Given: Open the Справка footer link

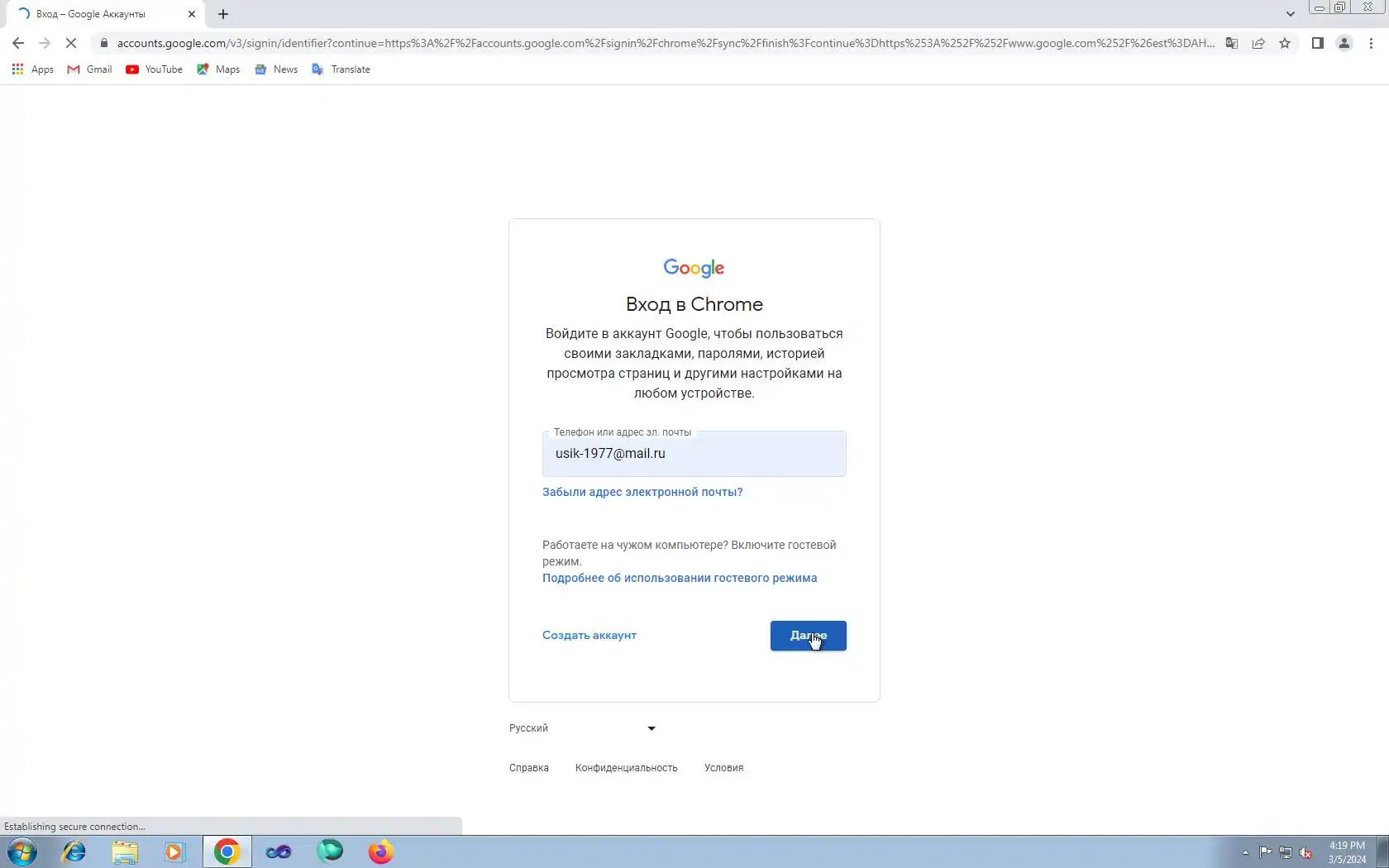Looking at the screenshot, I should coord(529,768).
